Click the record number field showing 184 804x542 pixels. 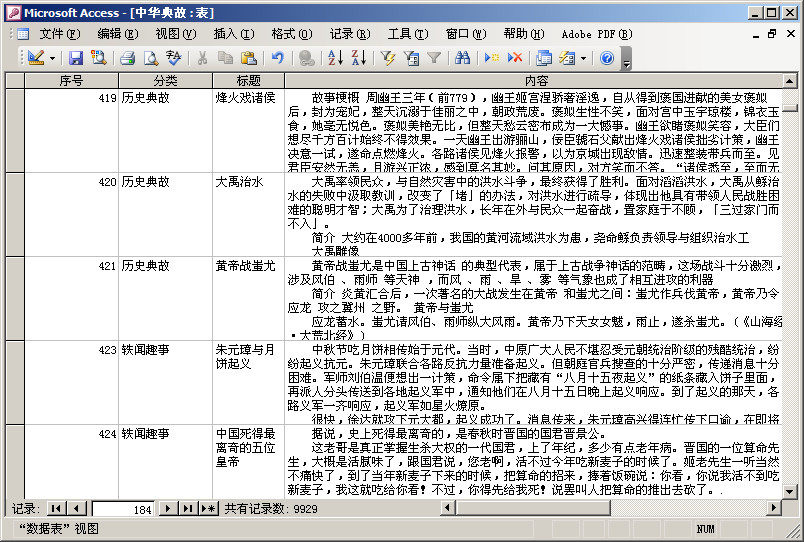(123, 509)
